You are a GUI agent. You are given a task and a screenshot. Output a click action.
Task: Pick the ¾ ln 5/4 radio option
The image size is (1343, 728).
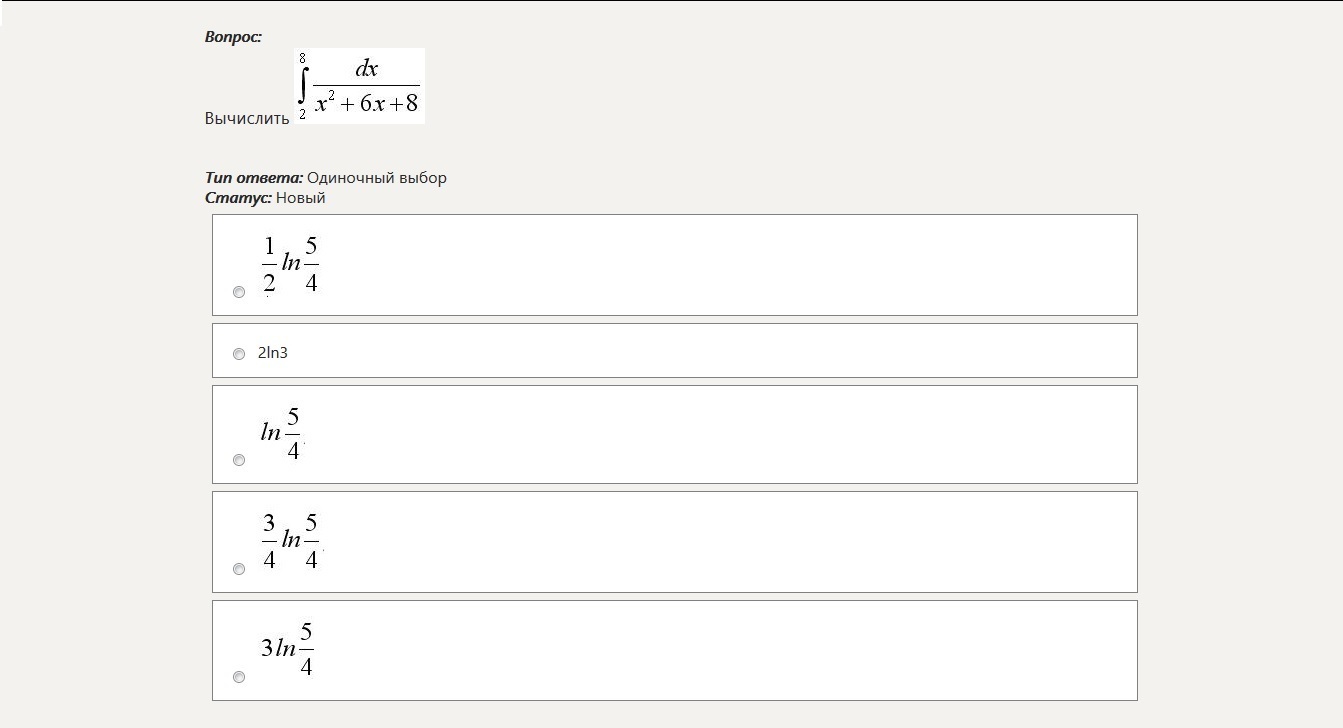click(x=239, y=569)
